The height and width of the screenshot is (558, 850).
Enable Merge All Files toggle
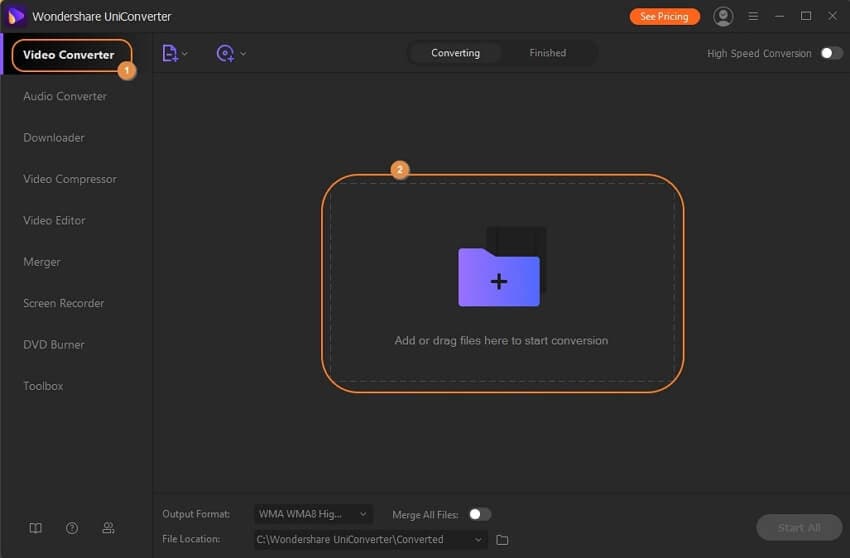click(480, 514)
